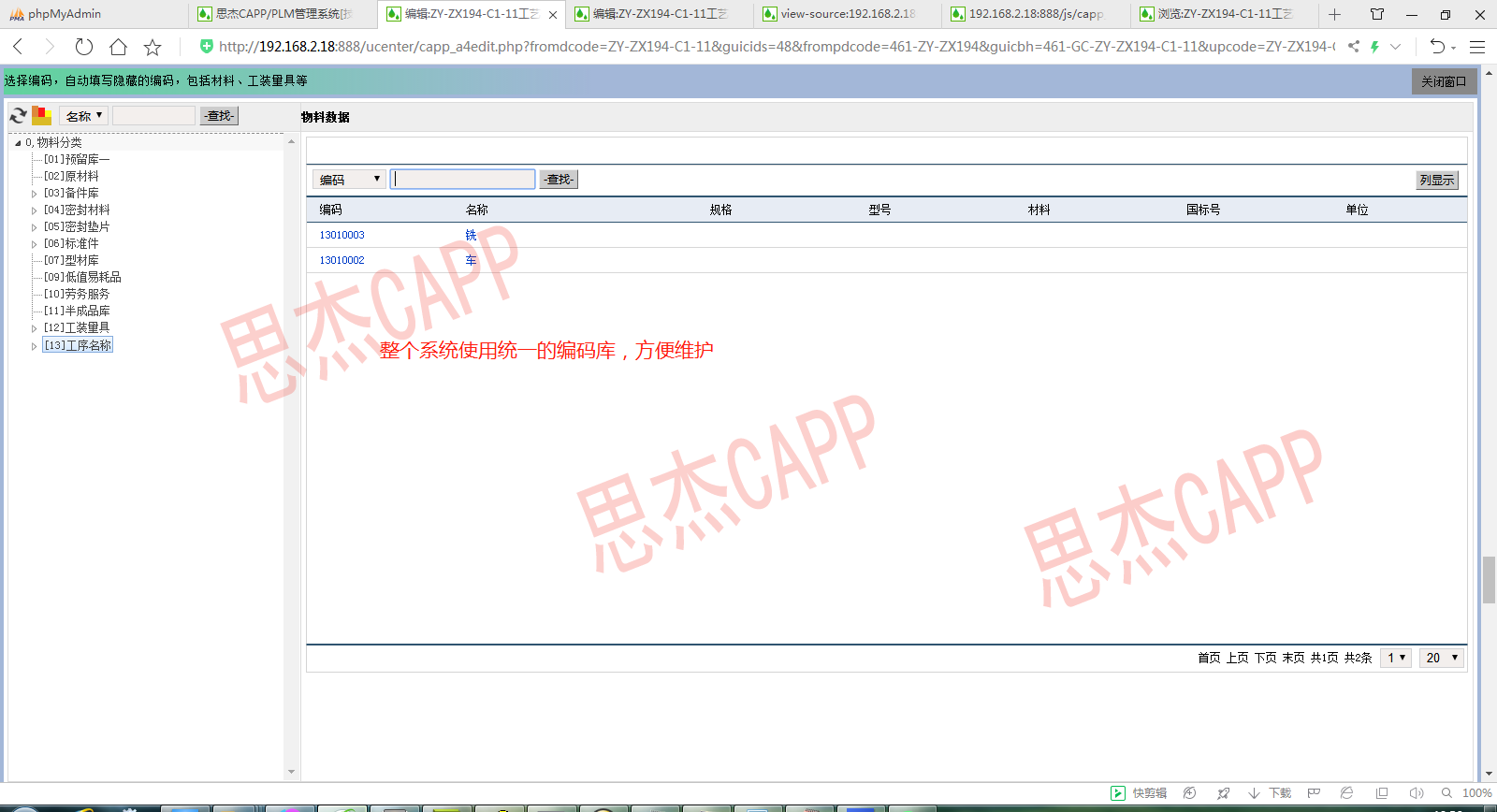Click the search text box beside 编码 dropdown

463,180
